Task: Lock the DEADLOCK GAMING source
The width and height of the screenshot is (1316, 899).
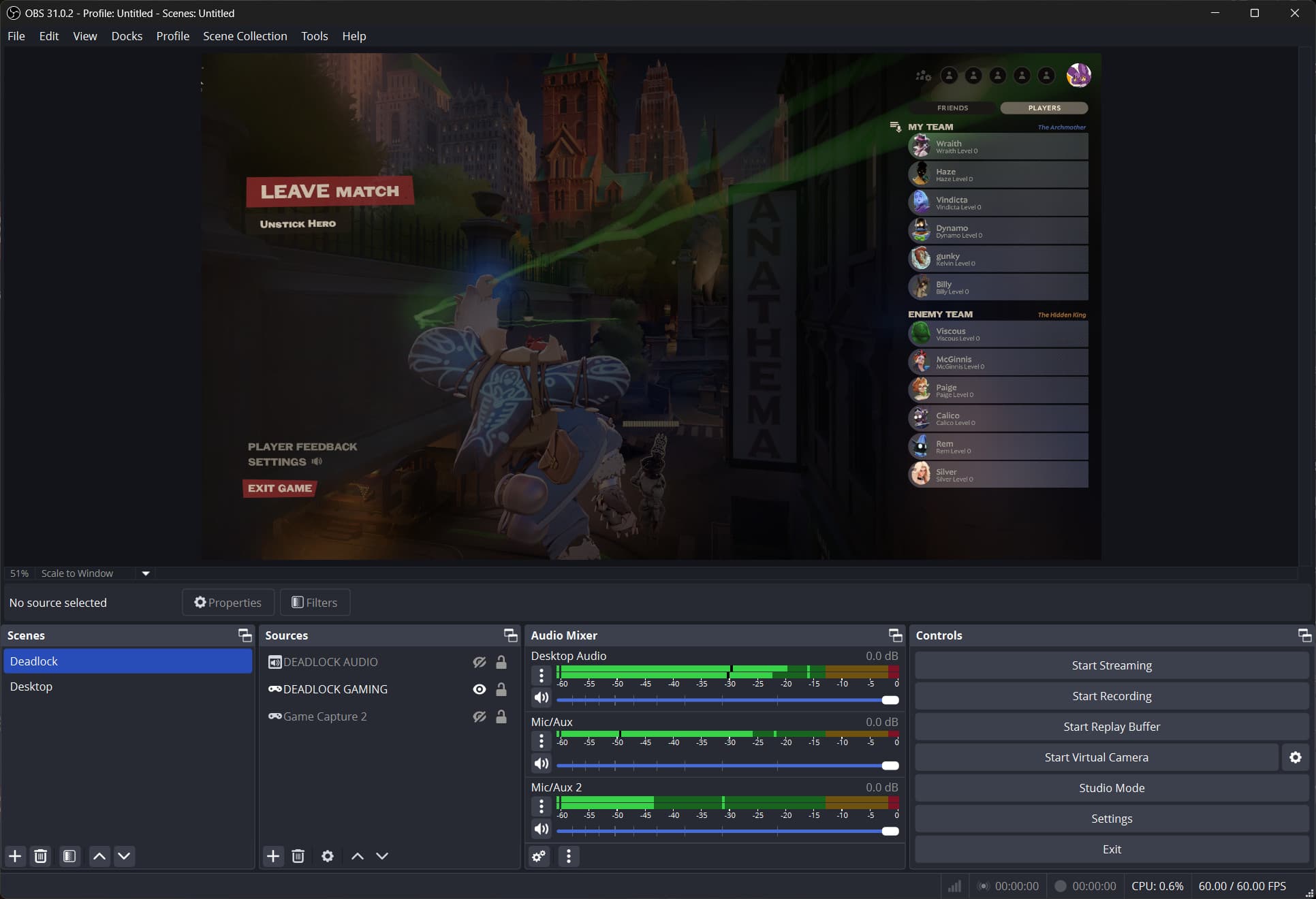Action: [501, 689]
